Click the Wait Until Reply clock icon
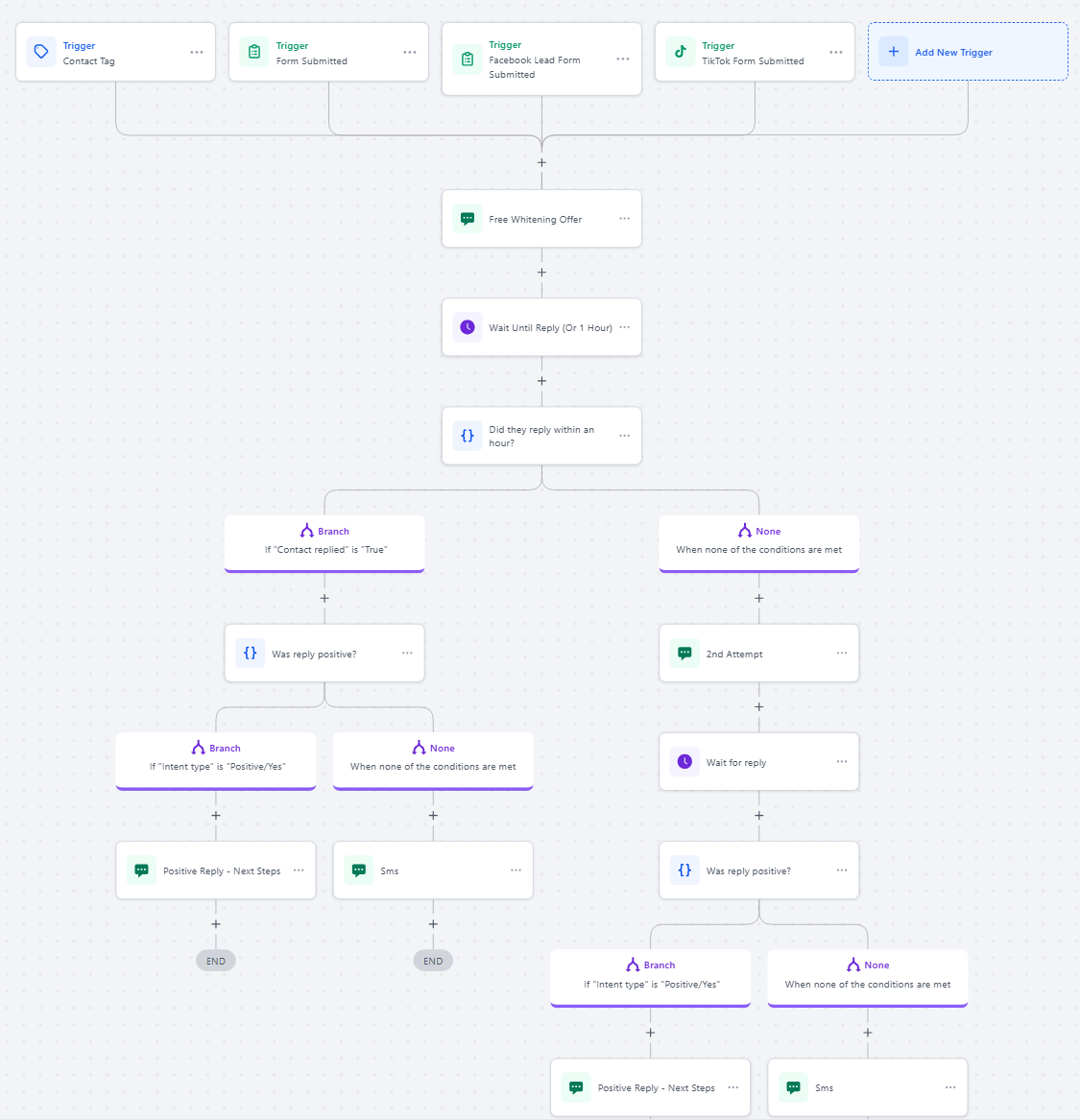Screen dimensions: 1080x1120 click(x=468, y=327)
